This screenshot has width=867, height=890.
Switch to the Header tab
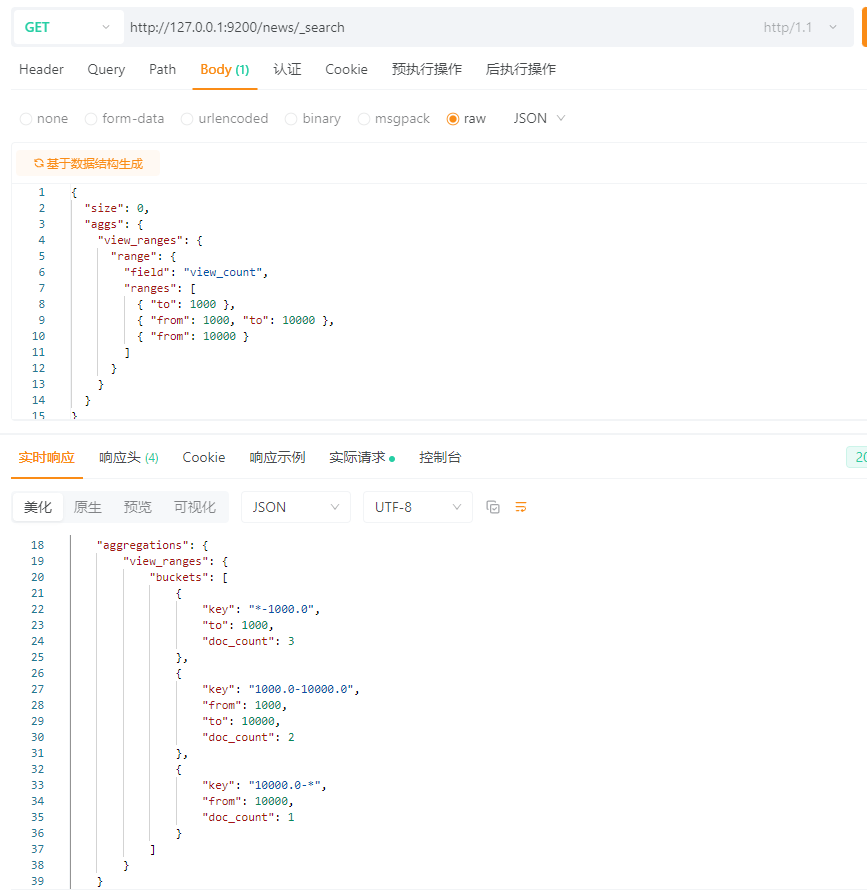pyautogui.click(x=41, y=69)
